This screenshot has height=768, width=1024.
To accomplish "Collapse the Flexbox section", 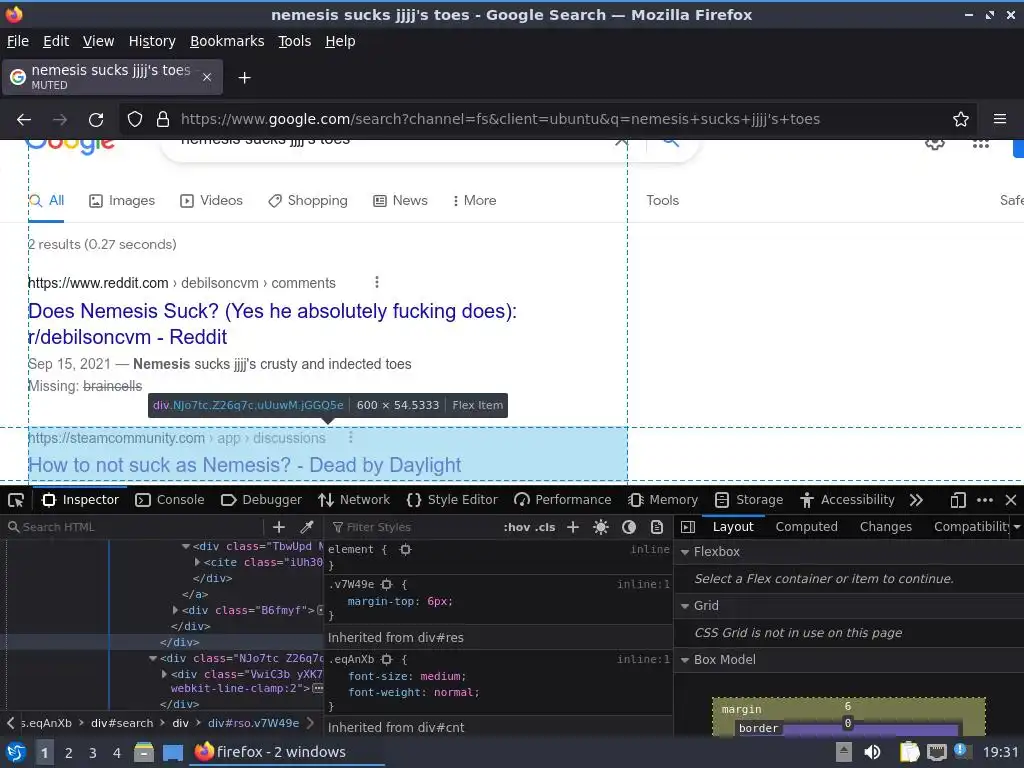I will [x=685, y=552].
